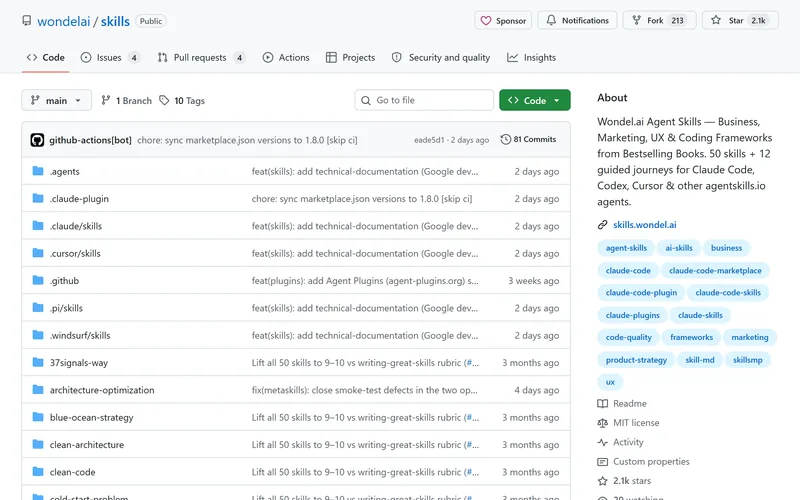Click the folder icon for .agents
This screenshot has width=800, height=500.
[38, 171]
